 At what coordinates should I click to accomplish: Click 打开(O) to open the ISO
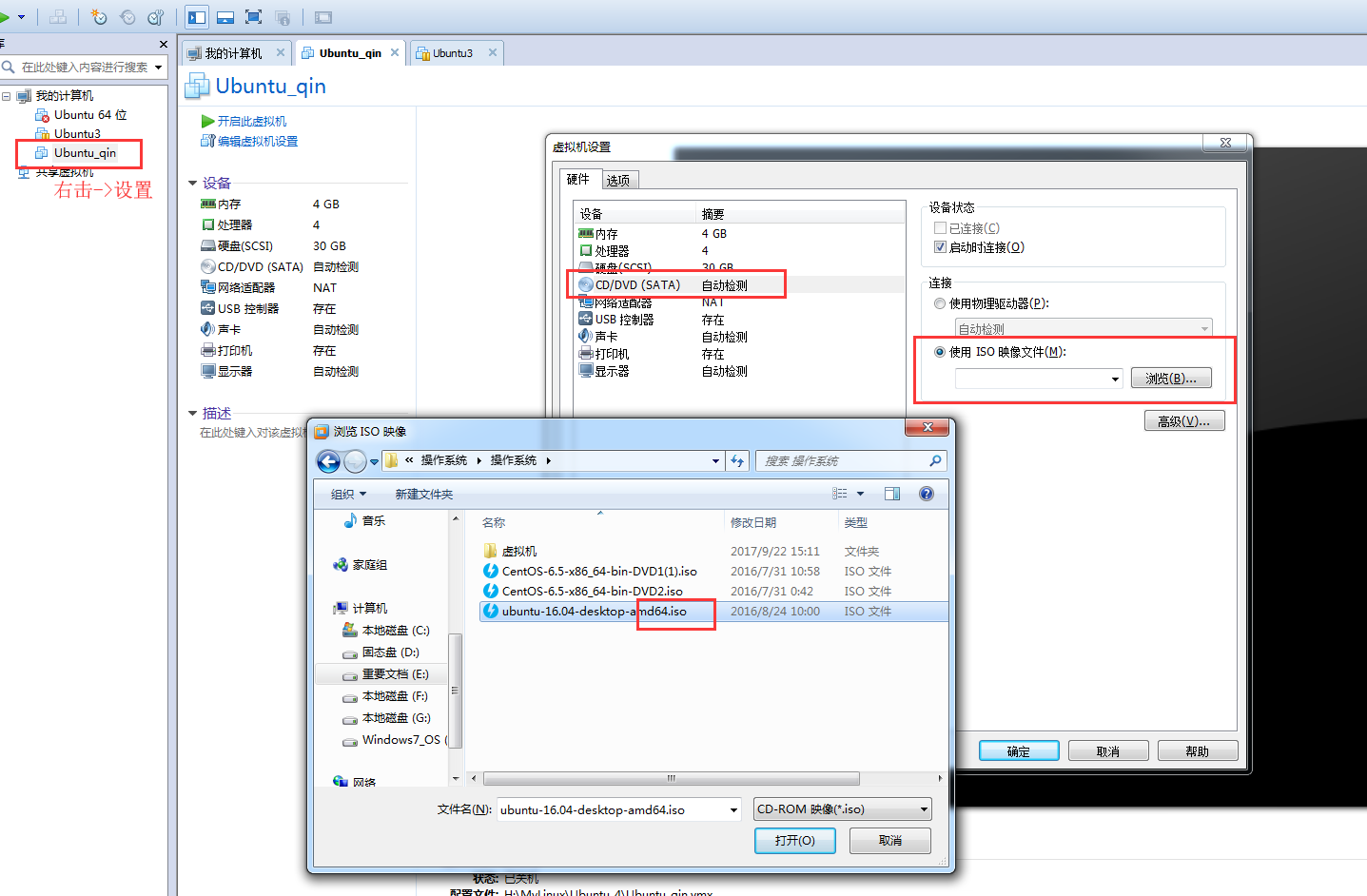tap(795, 841)
